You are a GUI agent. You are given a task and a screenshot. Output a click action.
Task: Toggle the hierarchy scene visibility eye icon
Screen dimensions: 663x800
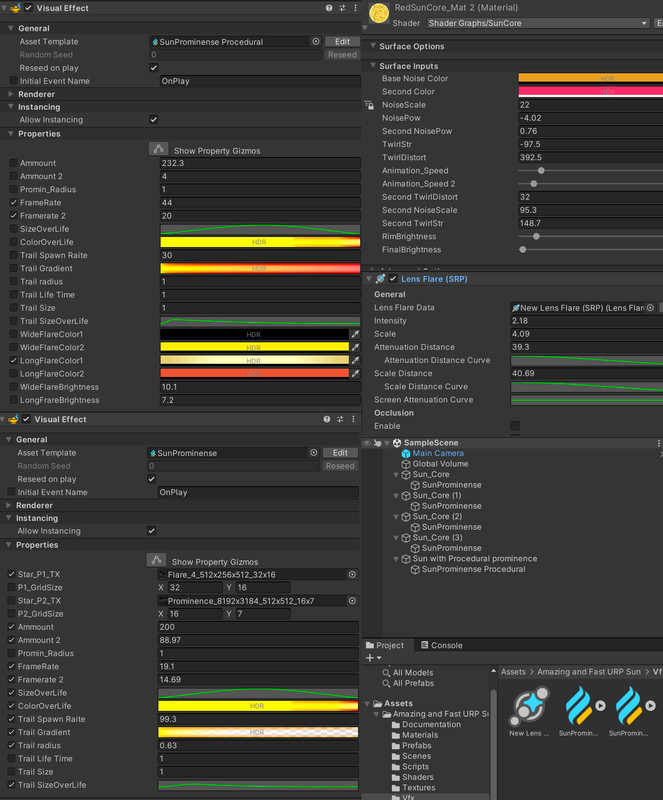(x=366, y=443)
